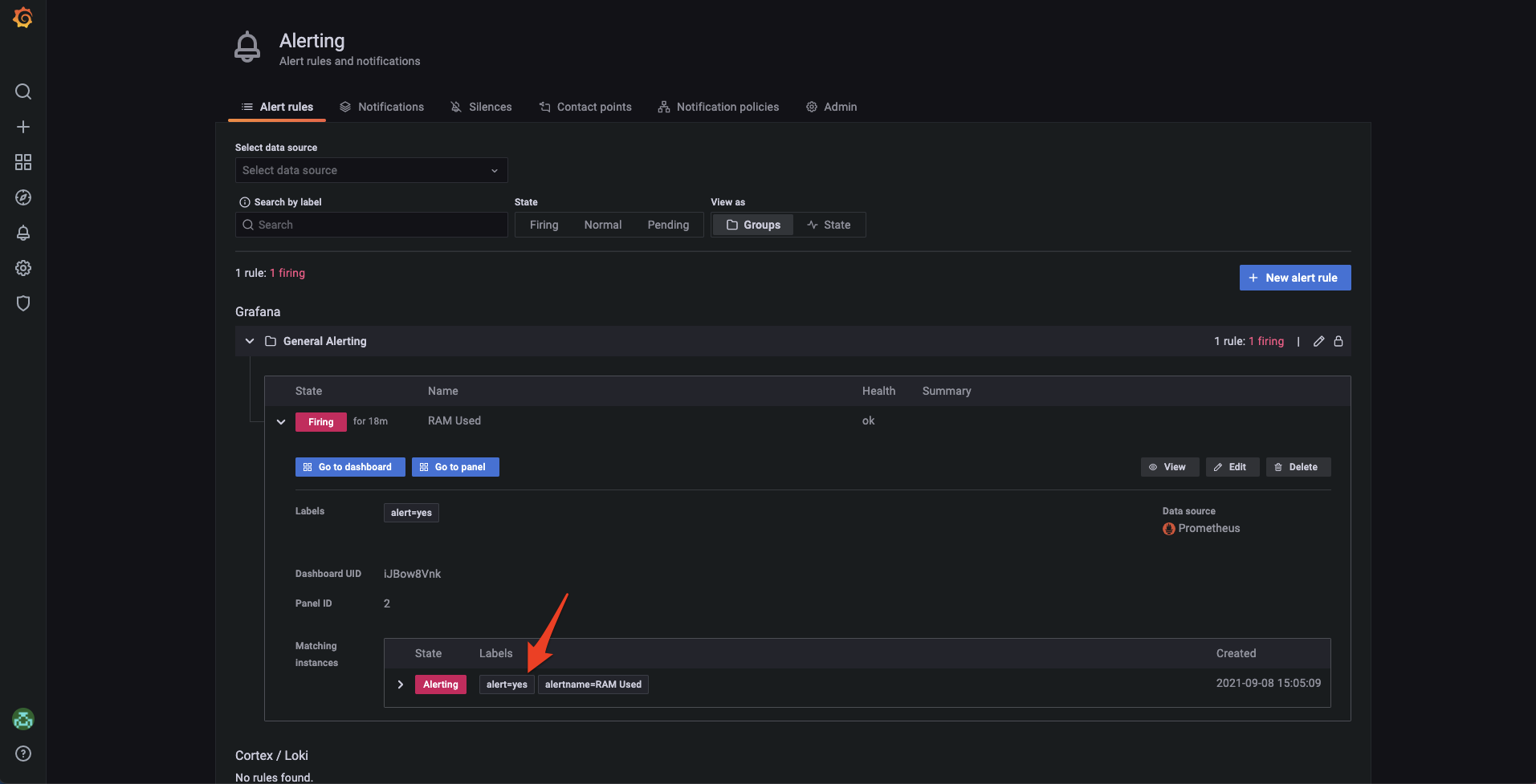Open the Search icon in the sidebar

click(22, 91)
